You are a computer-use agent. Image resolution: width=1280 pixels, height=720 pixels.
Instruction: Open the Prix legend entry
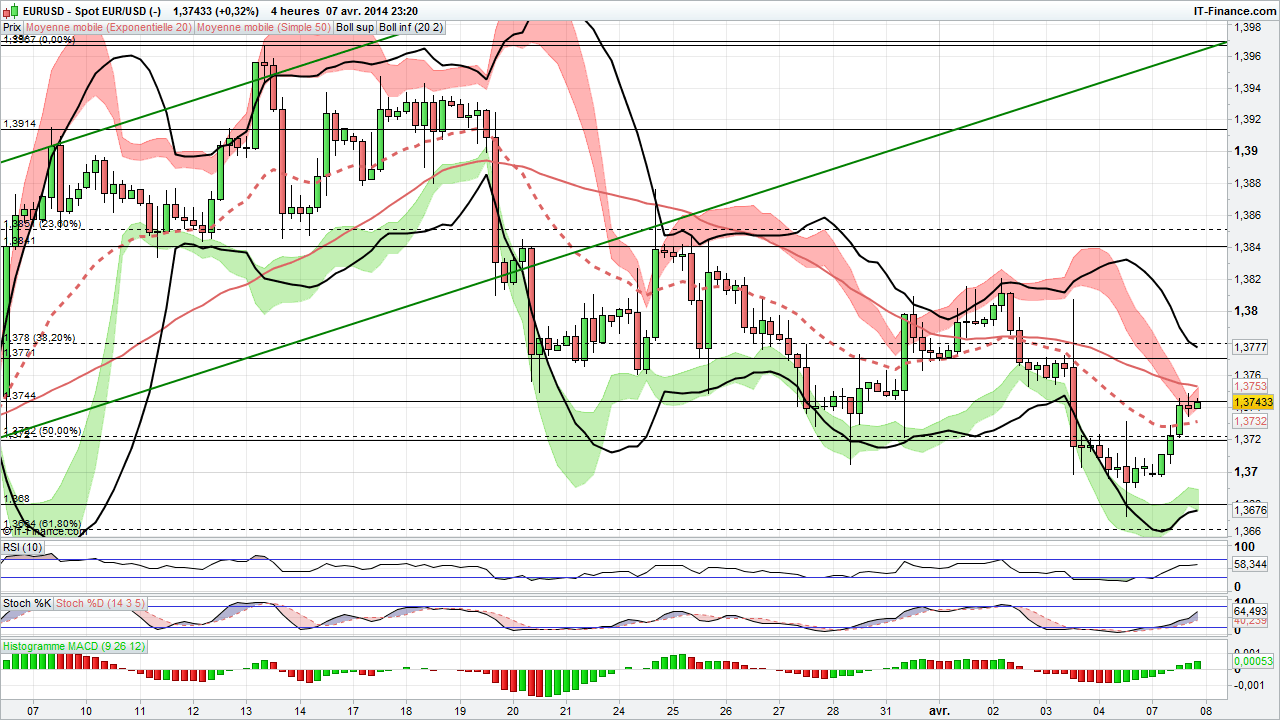(x=13, y=28)
